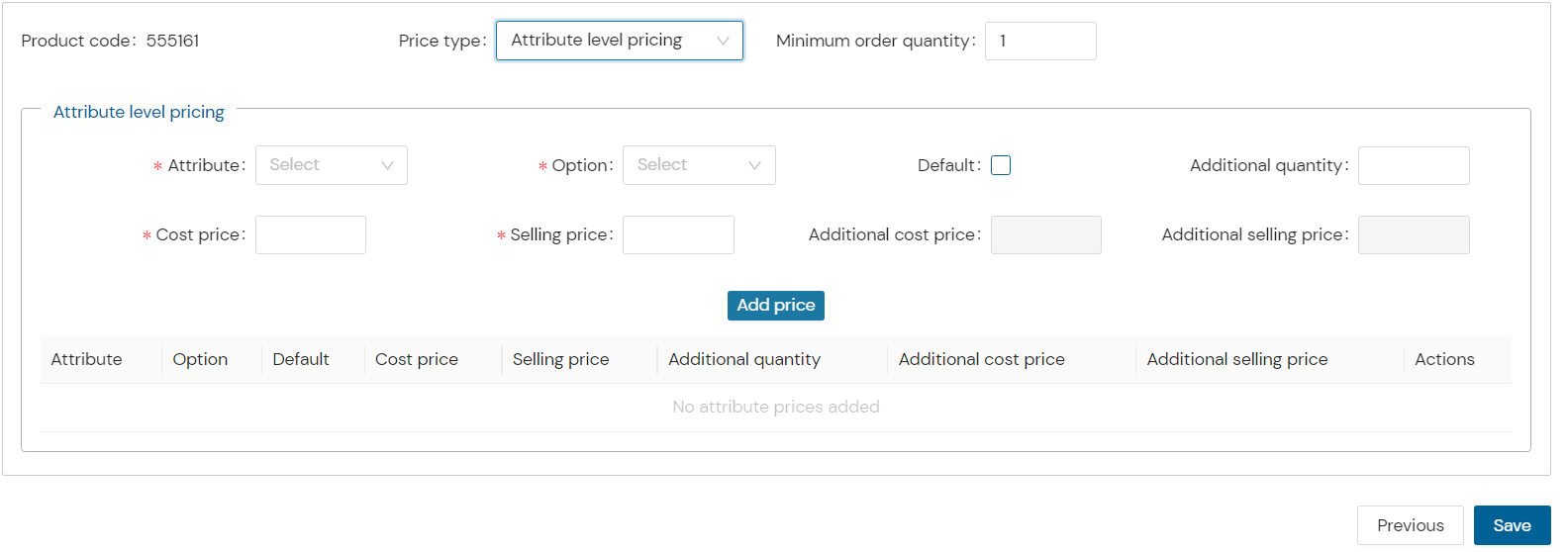Click the Selling price input field
This screenshot has height=552, width=1568.
tap(678, 234)
